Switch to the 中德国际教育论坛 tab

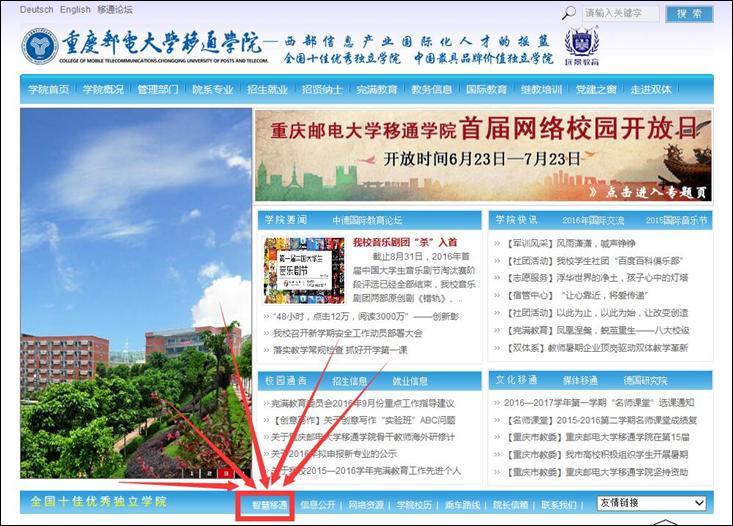pyautogui.click(x=366, y=219)
